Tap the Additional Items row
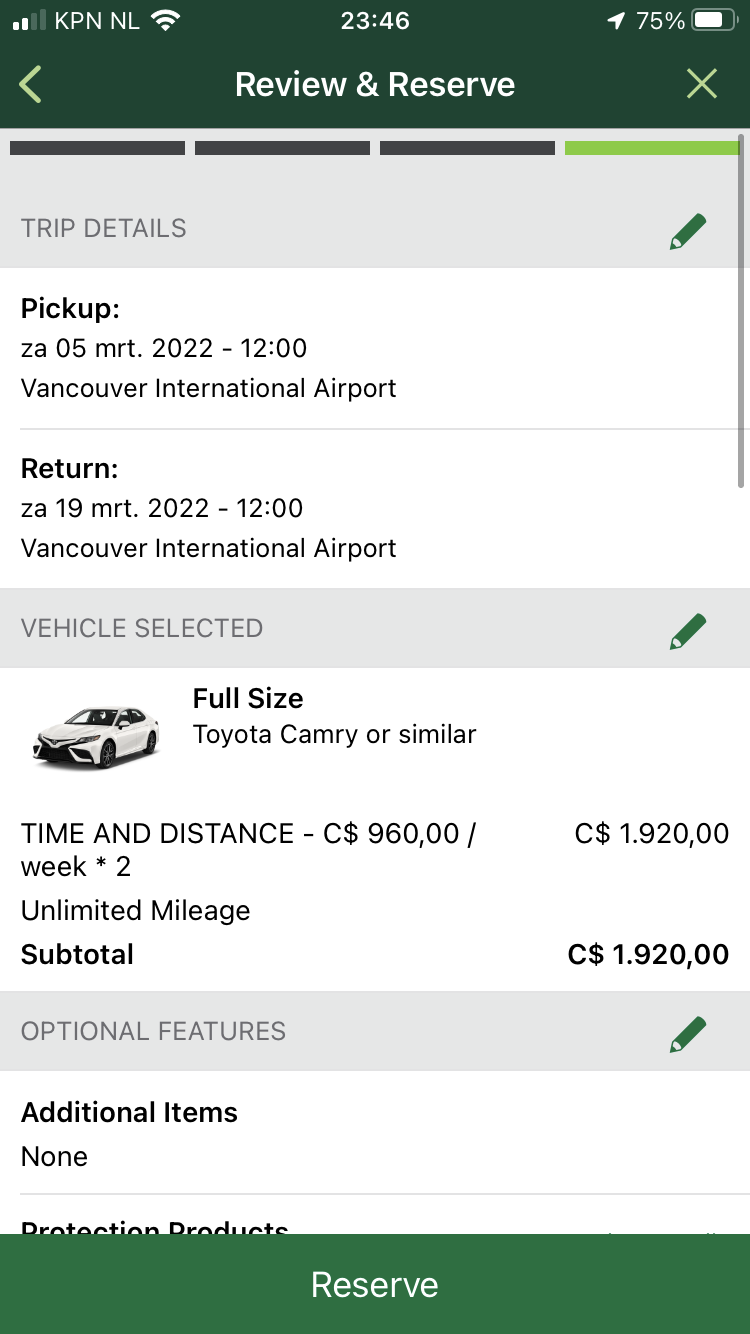This screenshot has width=750, height=1334. click(x=375, y=1133)
